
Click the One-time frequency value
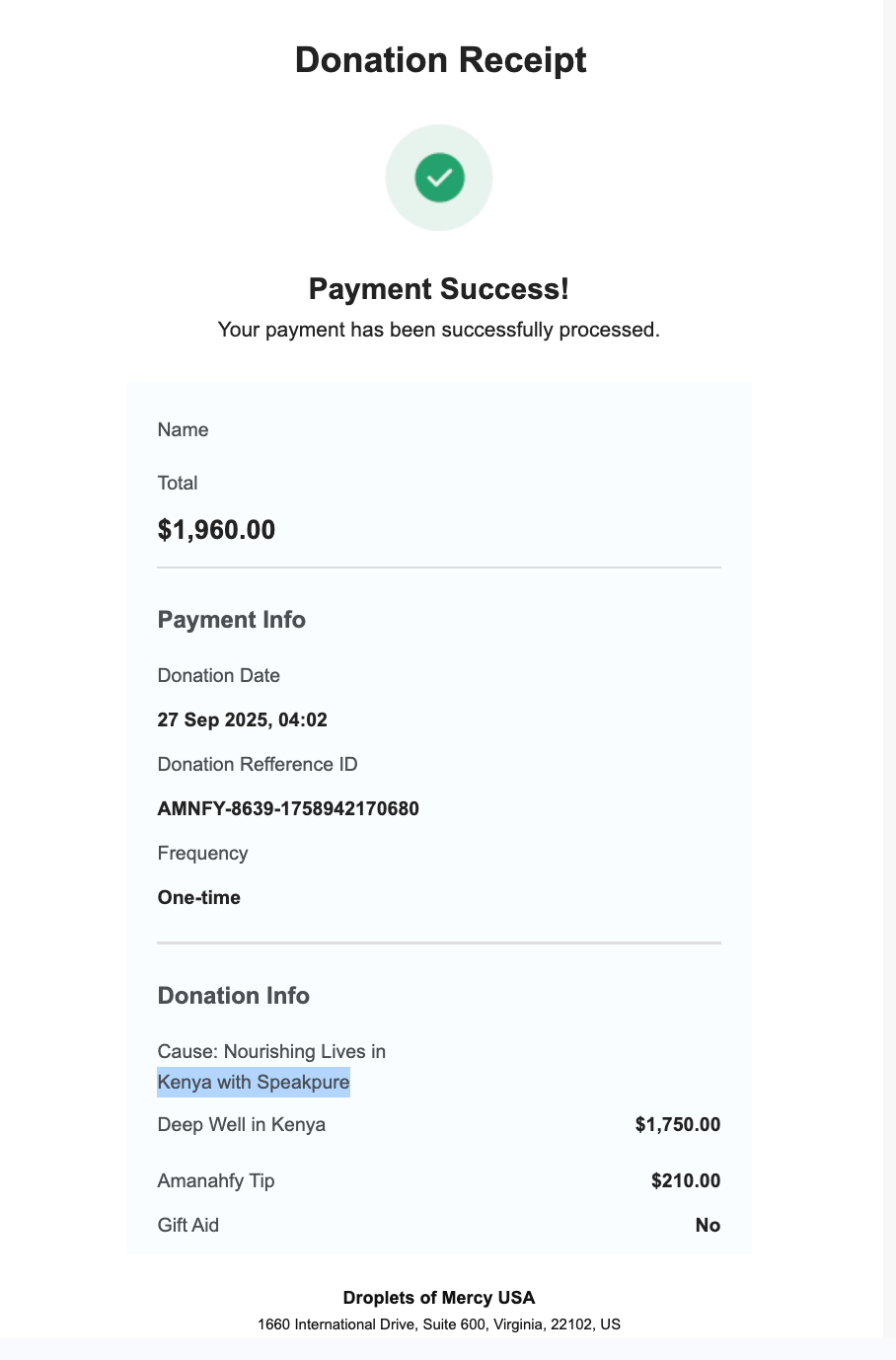[199, 898]
